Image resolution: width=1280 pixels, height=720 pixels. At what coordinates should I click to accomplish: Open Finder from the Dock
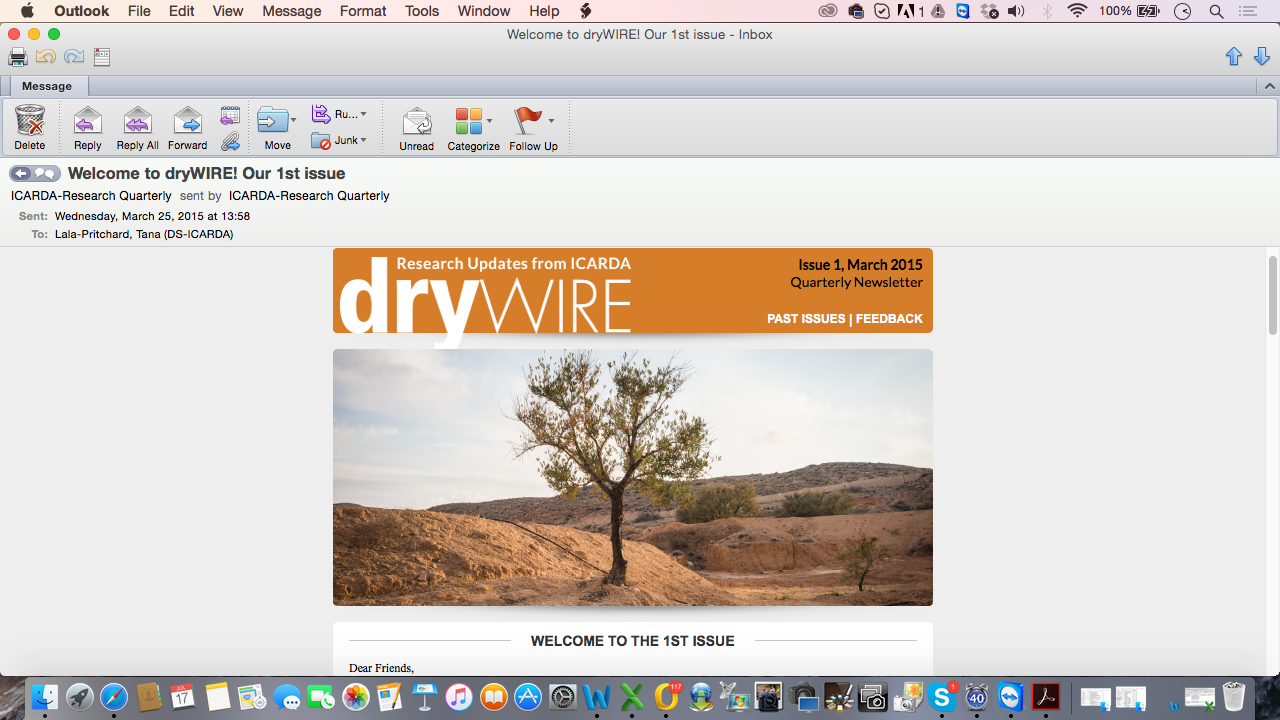click(x=45, y=697)
